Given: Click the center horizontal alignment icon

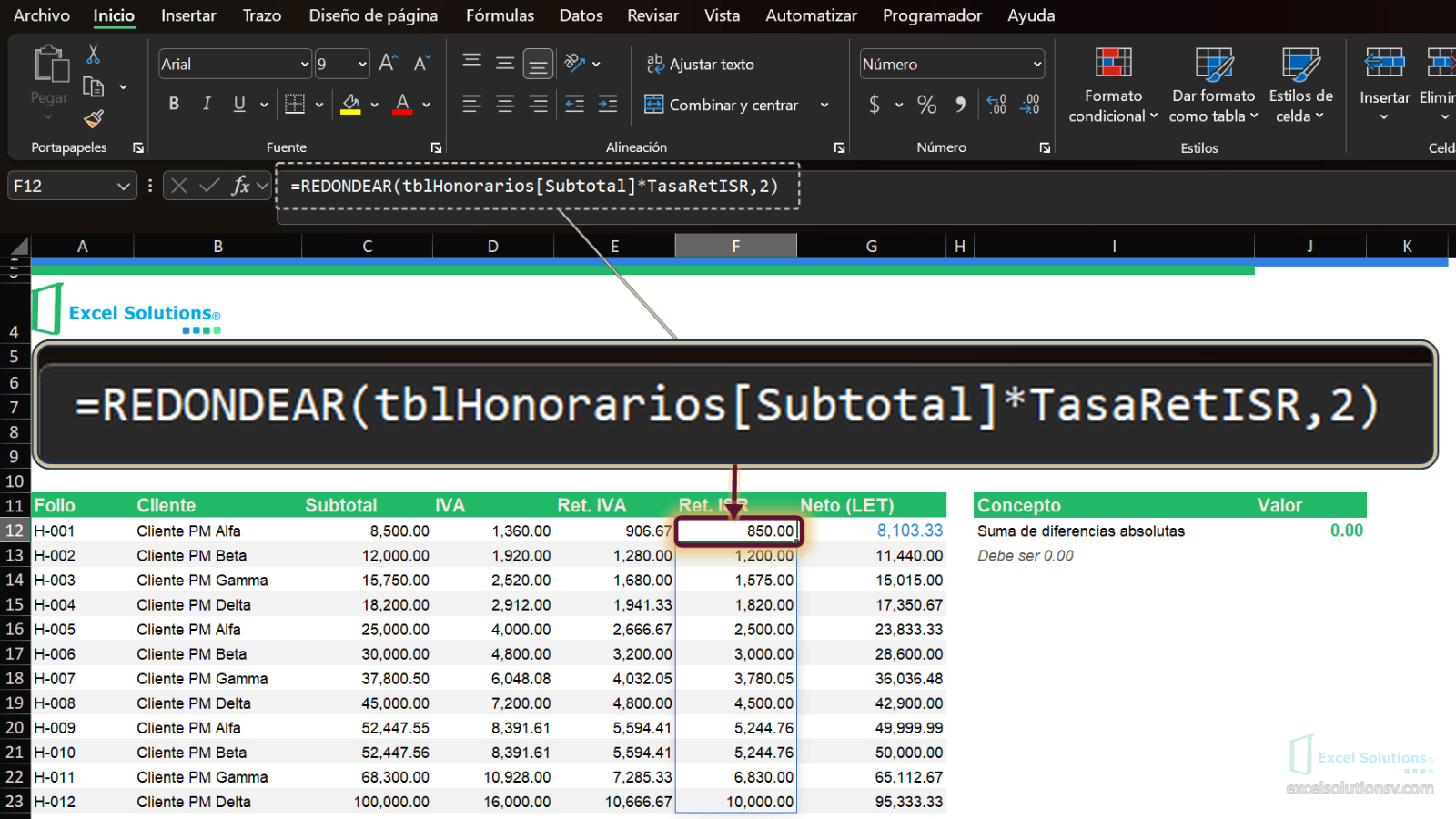Looking at the screenshot, I should (505, 104).
